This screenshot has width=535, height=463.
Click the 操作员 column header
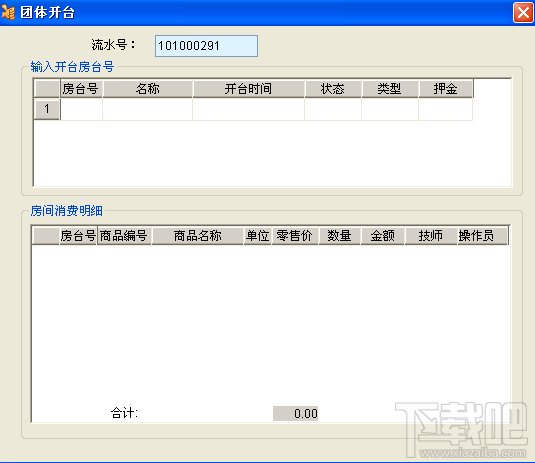483,236
